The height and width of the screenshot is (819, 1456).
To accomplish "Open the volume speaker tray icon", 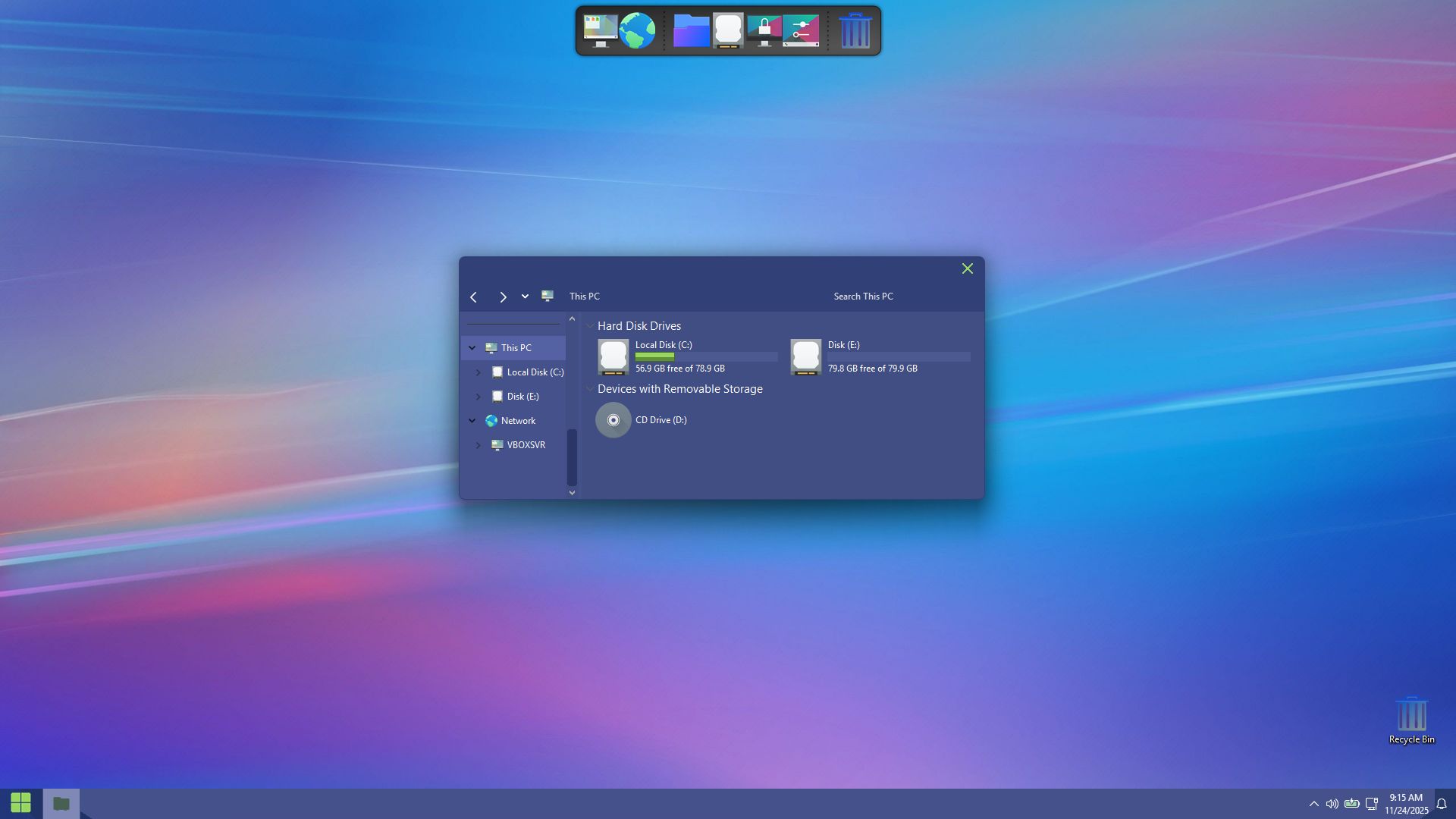I will 1332,804.
